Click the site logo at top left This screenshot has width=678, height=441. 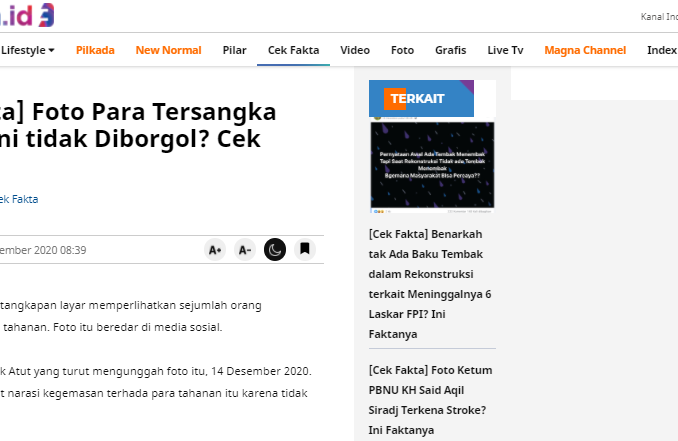coord(27,15)
